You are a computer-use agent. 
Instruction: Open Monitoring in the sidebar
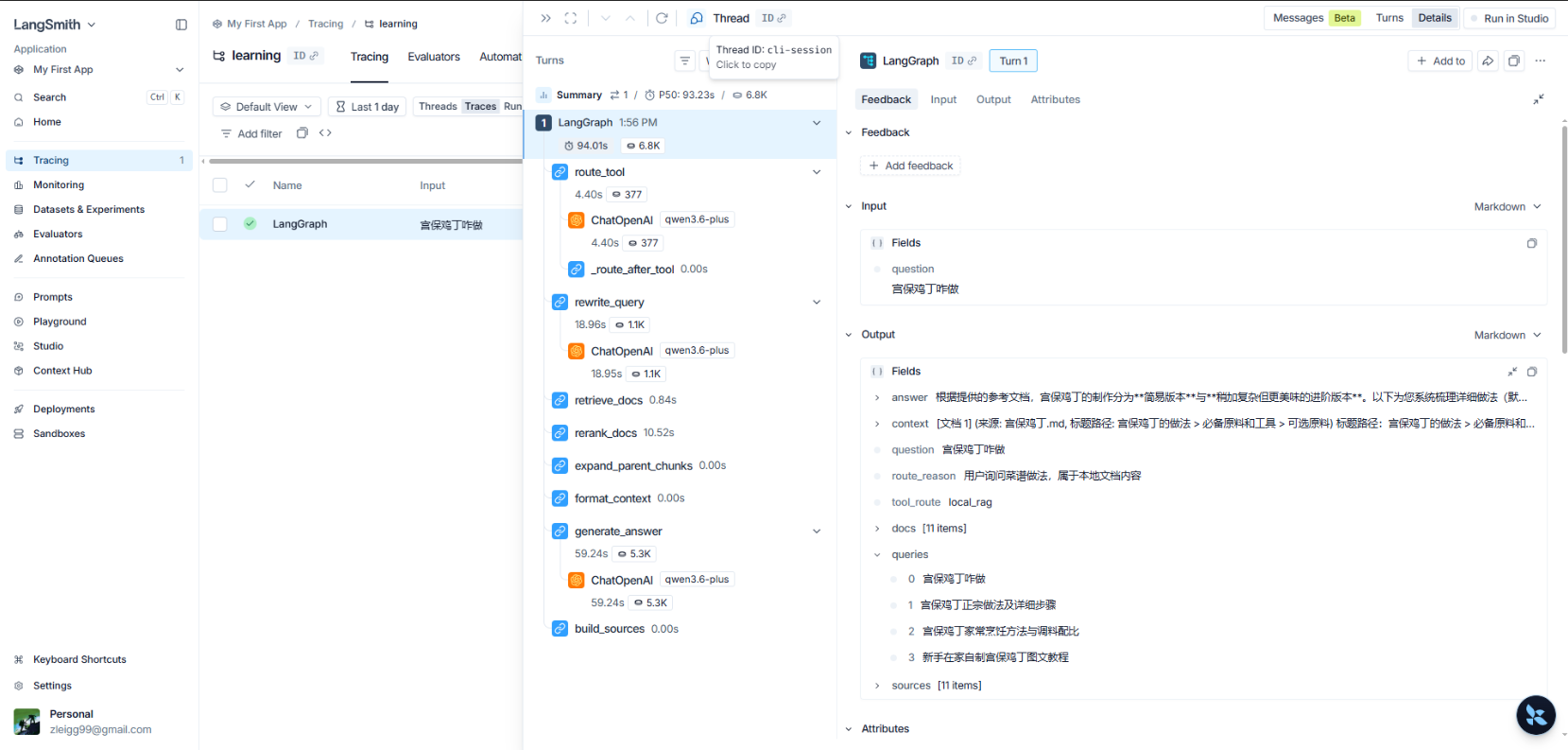pyautogui.click(x=98, y=185)
